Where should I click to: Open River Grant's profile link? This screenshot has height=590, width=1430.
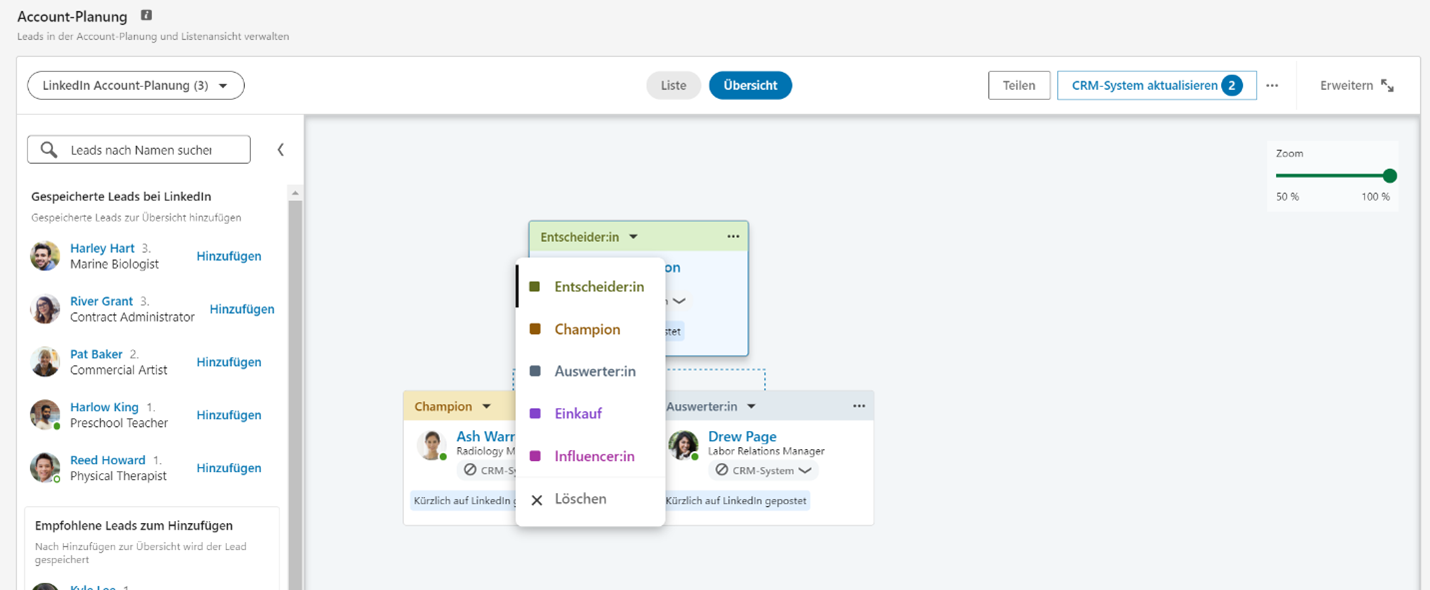101,301
